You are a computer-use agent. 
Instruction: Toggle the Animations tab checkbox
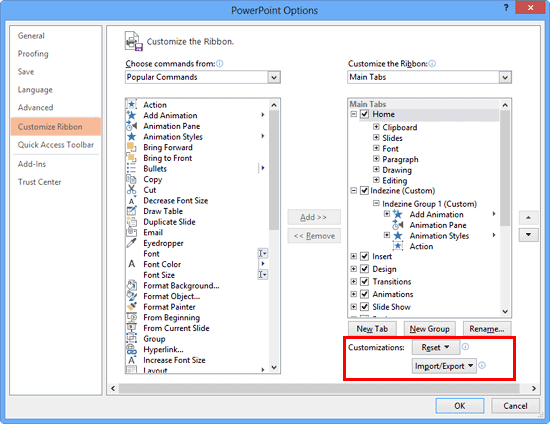pyautogui.click(x=365, y=294)
